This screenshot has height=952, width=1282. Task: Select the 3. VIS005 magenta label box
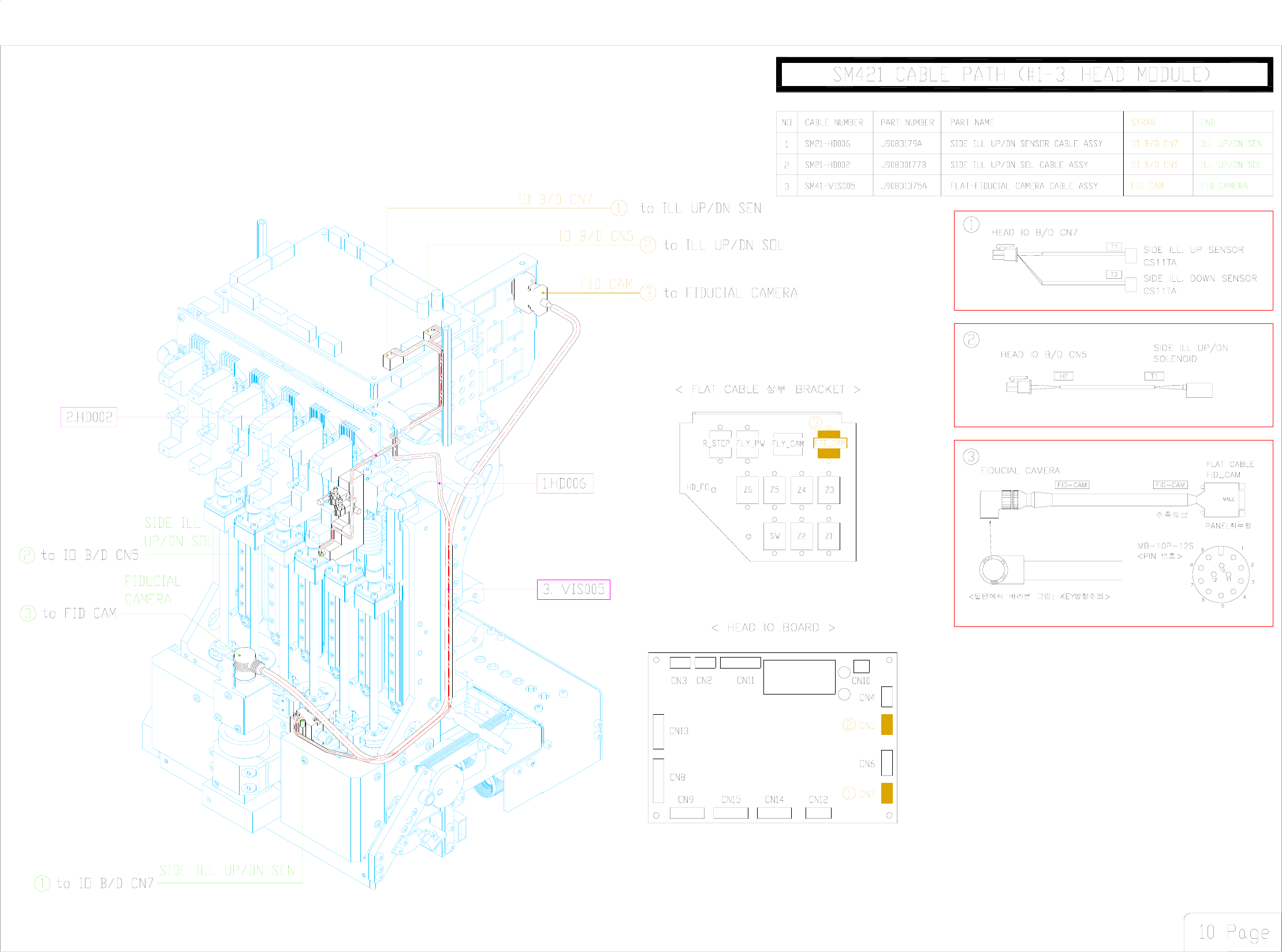573,589
